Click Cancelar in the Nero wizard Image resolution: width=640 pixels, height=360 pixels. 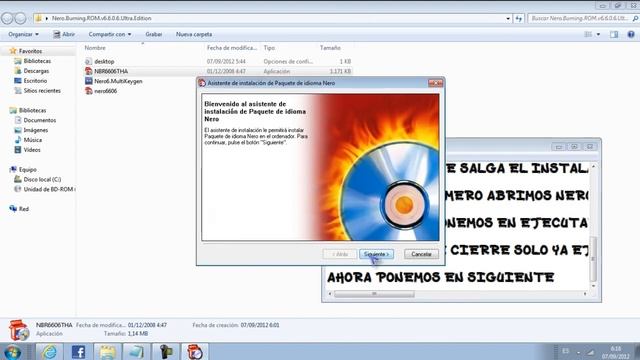coord(421,254)
